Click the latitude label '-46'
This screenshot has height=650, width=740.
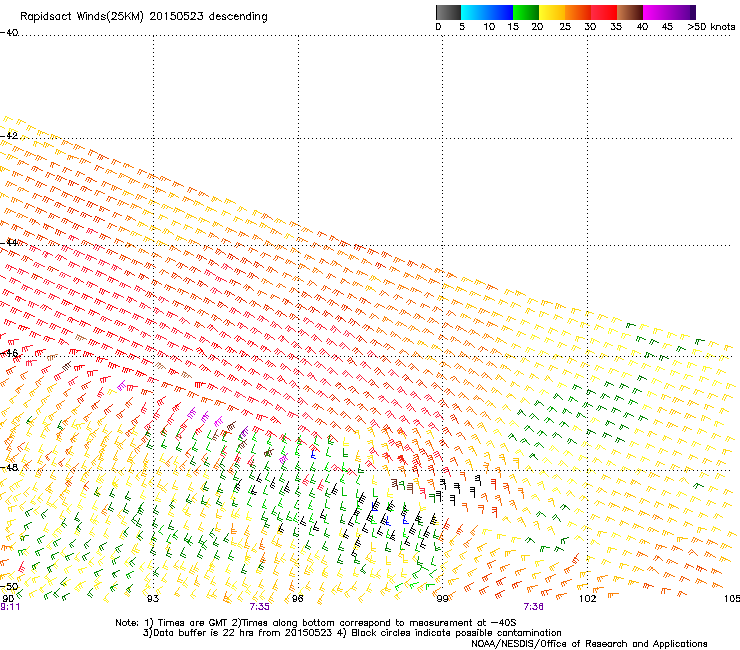9,353
